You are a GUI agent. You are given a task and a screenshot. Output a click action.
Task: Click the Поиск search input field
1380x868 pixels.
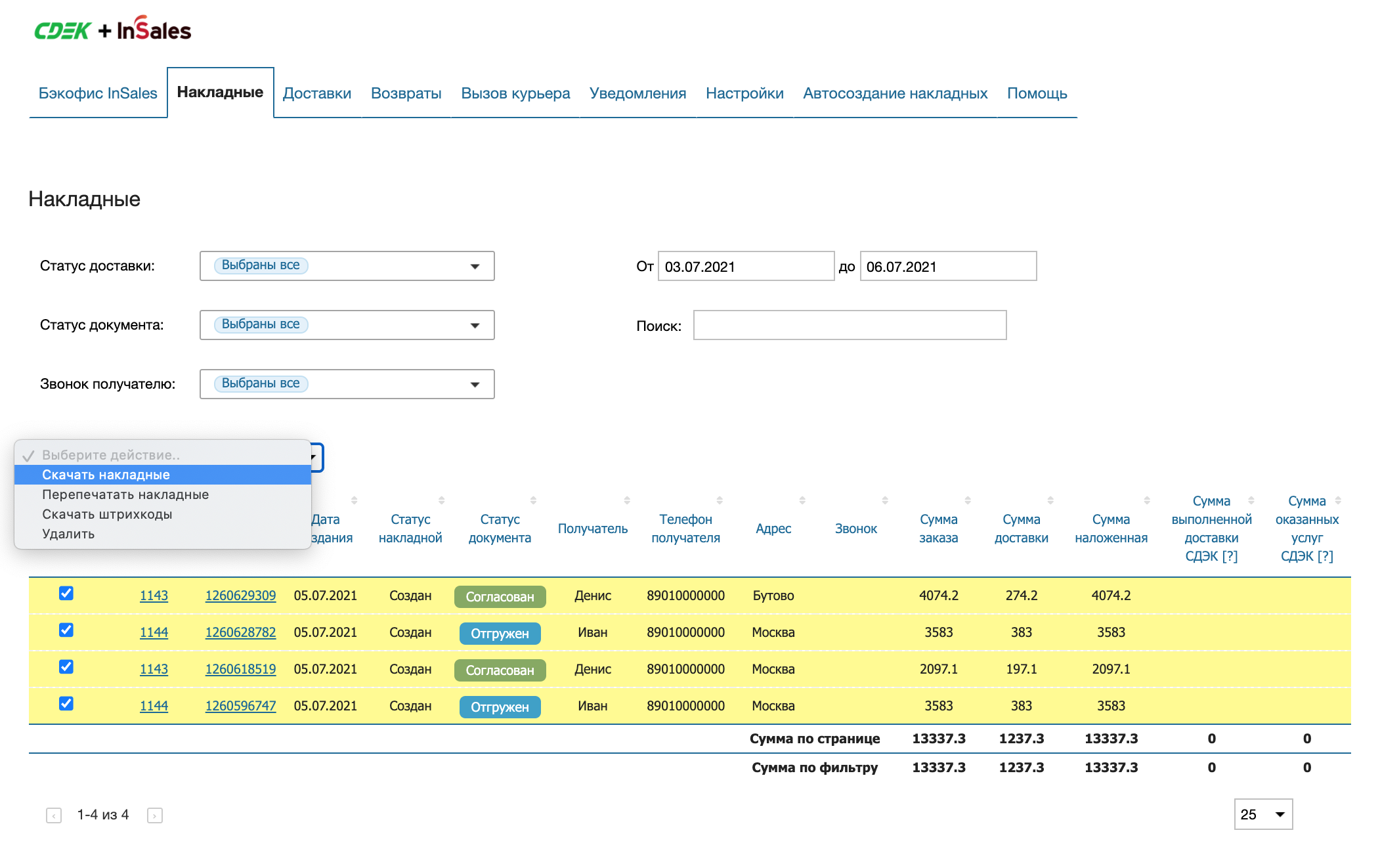tap(849, 325)
